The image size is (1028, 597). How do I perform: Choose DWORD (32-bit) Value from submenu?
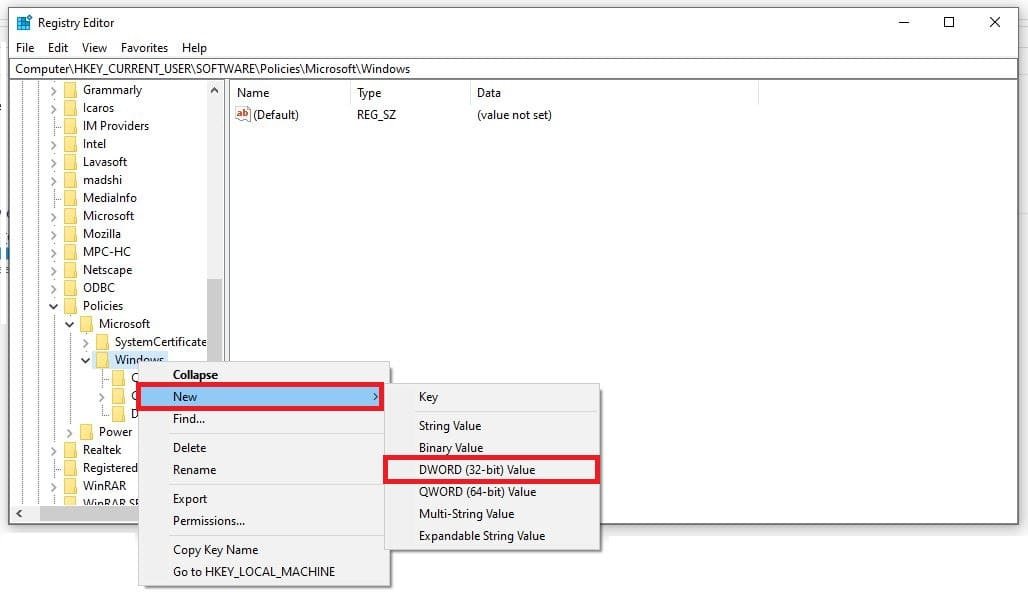477,470
